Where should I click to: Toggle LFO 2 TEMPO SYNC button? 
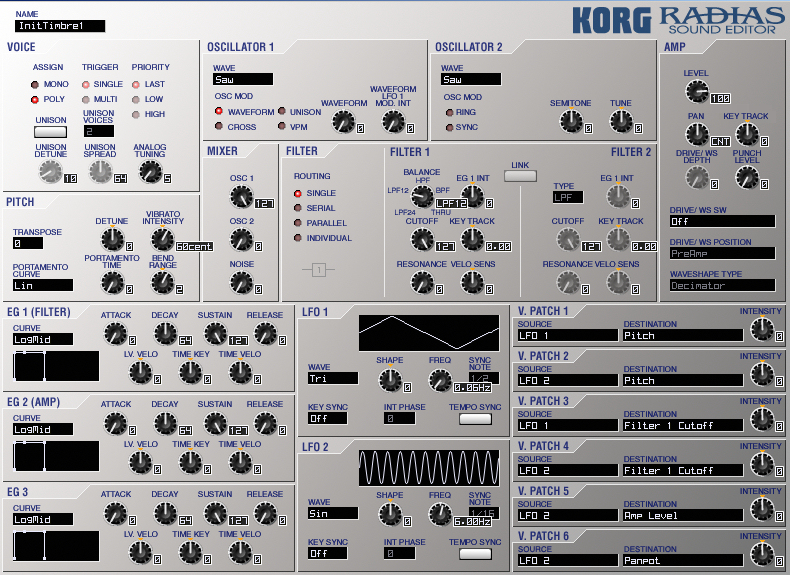(x=475, y=554)
